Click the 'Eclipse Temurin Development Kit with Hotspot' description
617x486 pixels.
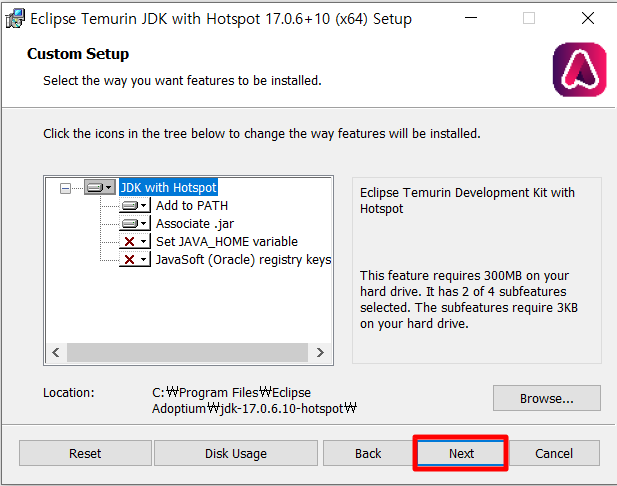(x=467, y=200)
